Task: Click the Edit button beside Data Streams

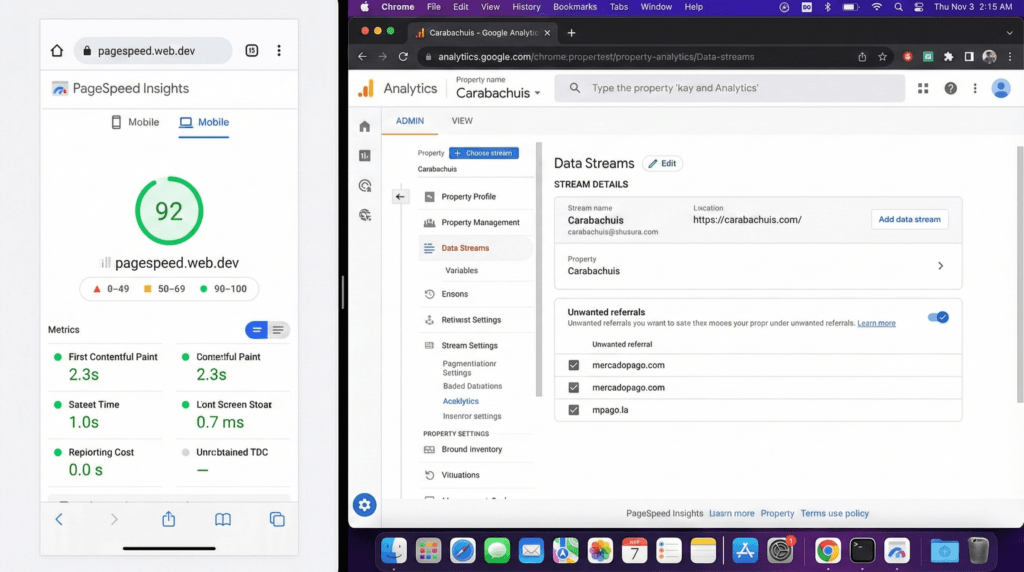Action: [662, 163]
